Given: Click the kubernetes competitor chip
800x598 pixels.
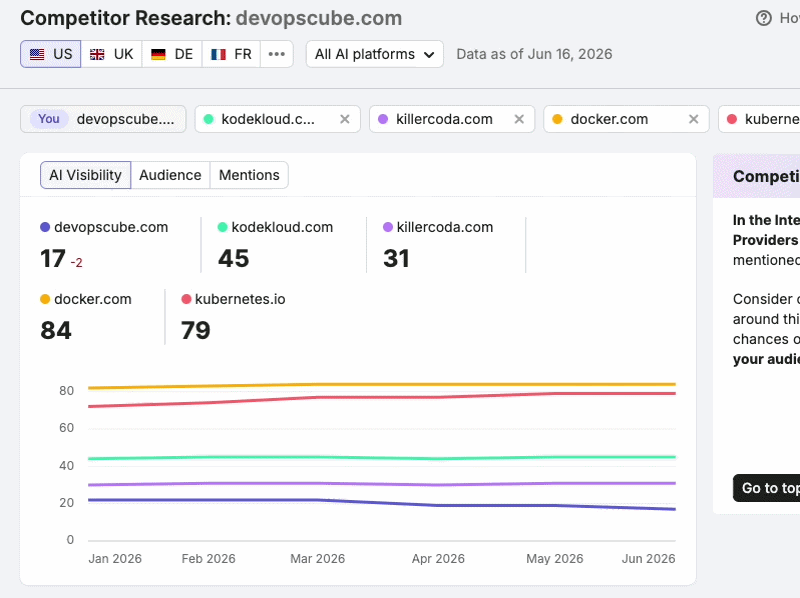Looking at the screenshot, I should tap(759, 119).
